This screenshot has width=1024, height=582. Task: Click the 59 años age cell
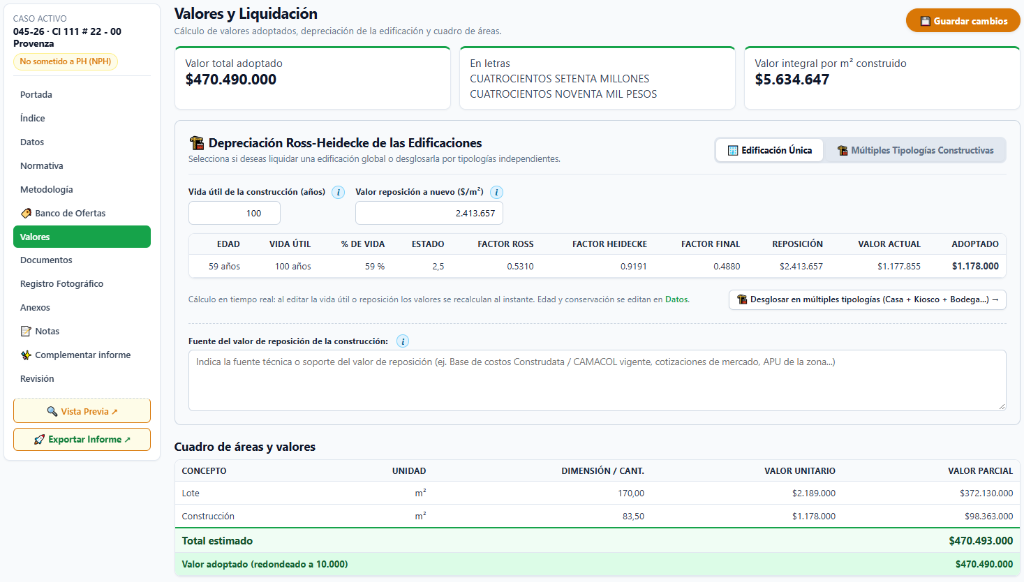224,267
